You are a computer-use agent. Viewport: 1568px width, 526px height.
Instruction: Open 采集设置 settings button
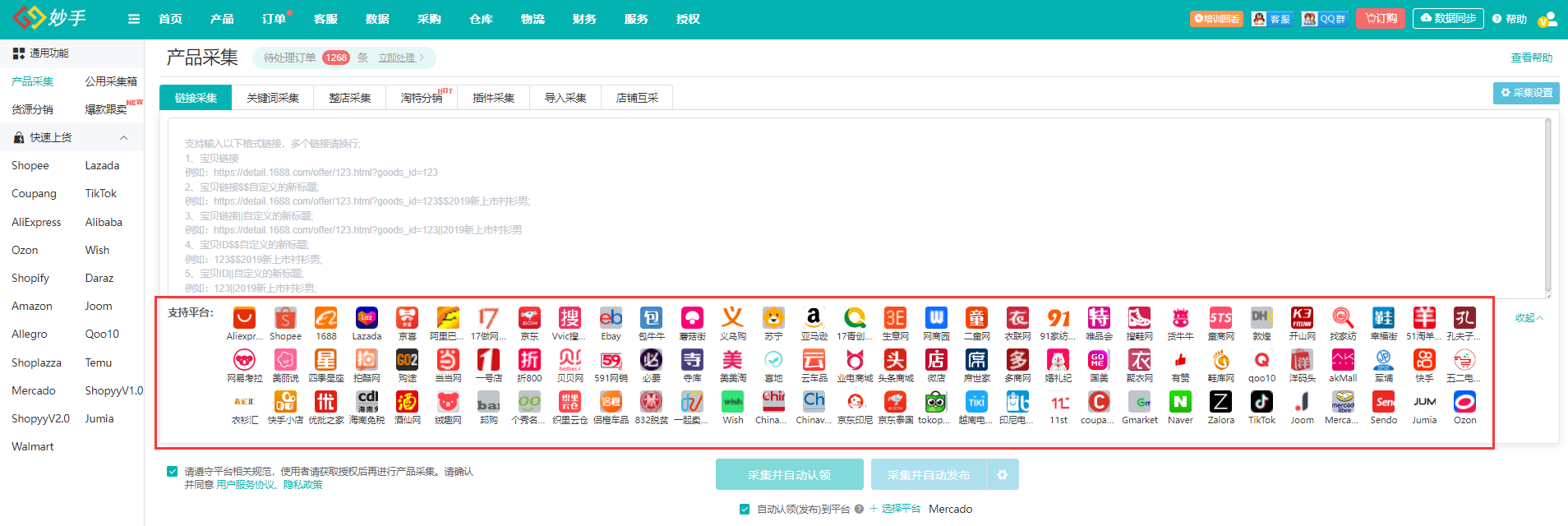click(1526, 93)
